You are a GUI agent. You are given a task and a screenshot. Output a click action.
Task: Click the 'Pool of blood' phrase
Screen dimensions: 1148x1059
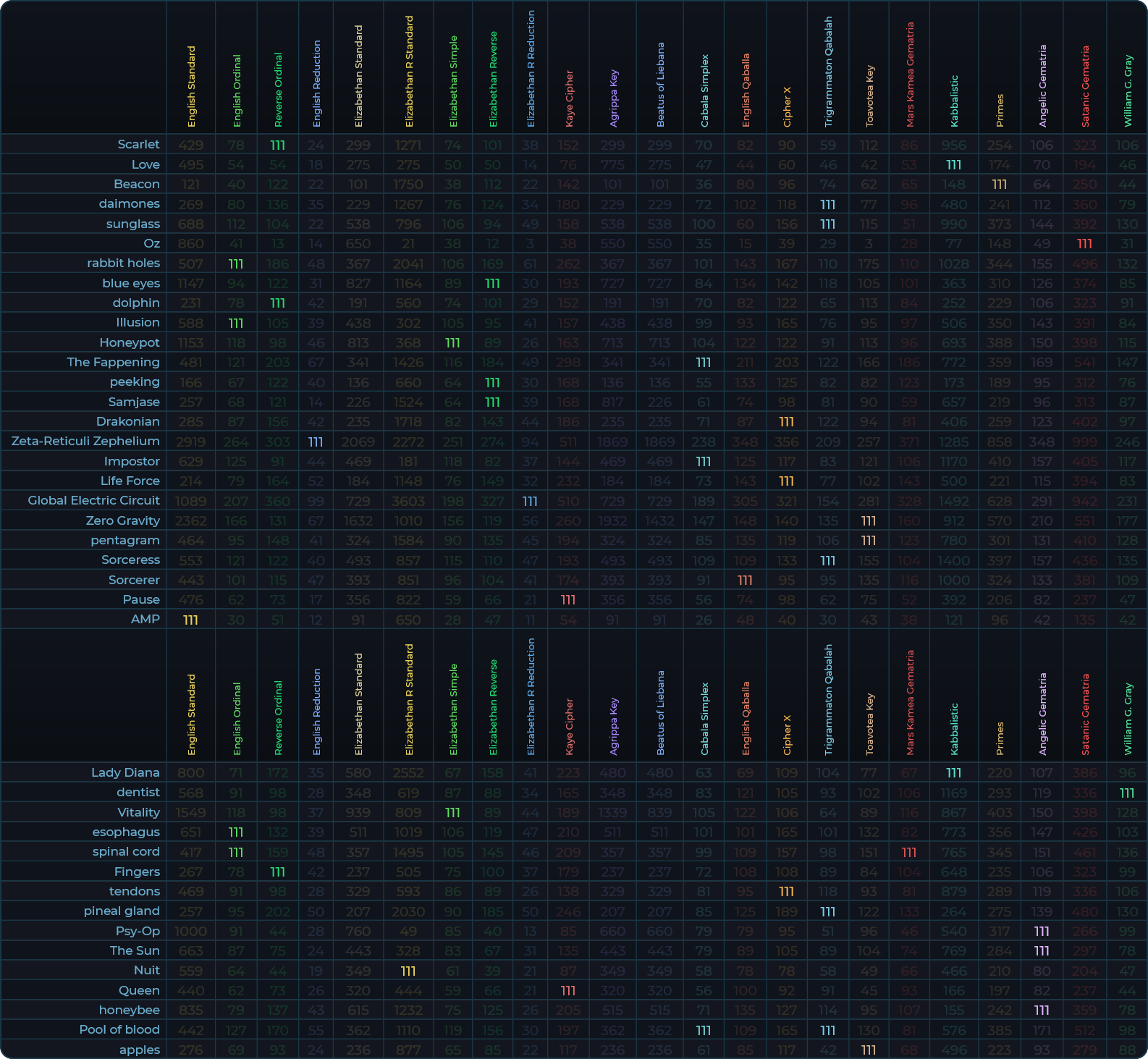[119, 1029]
